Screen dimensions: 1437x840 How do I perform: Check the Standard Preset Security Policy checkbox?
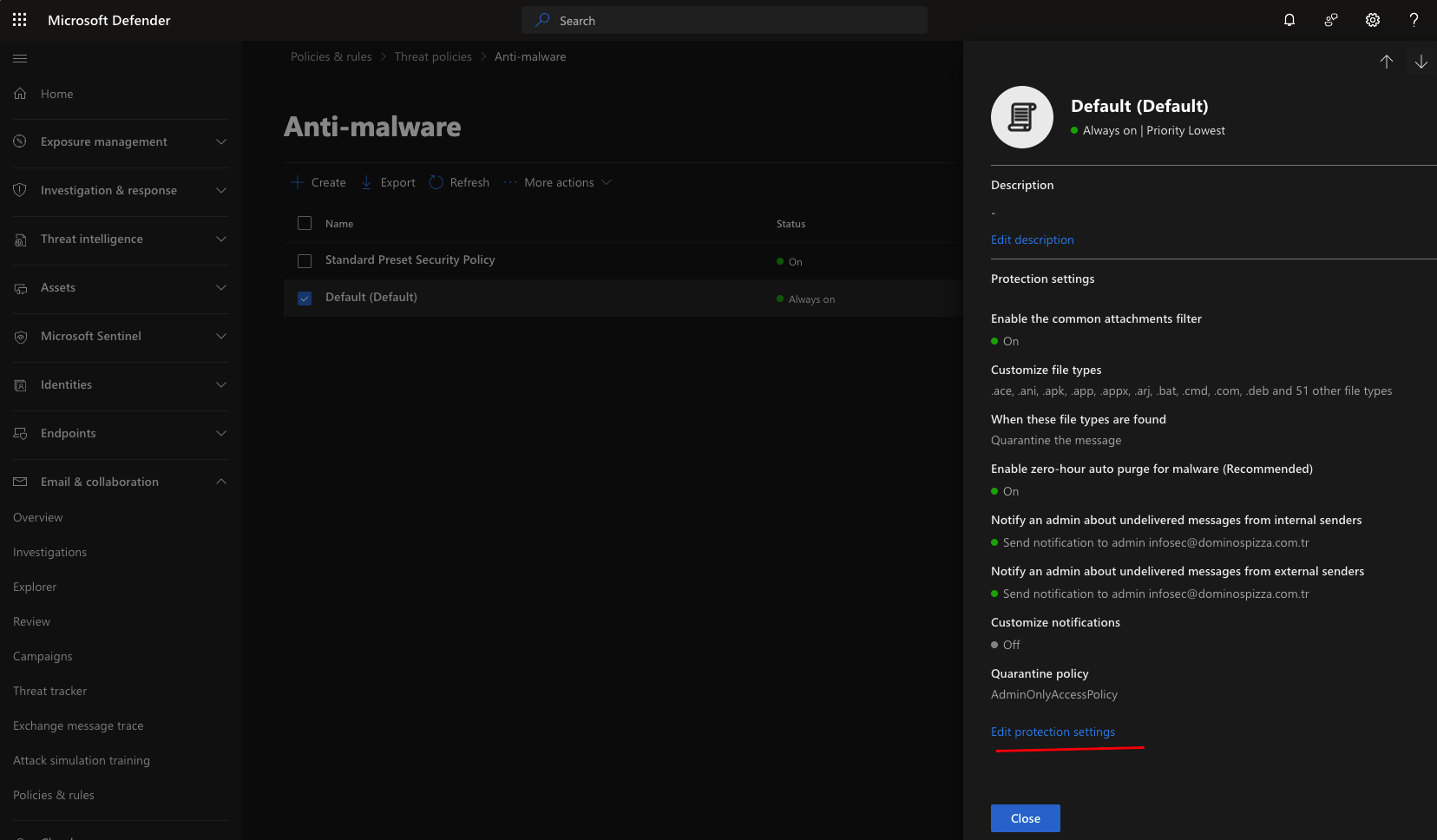coord(305,261)
